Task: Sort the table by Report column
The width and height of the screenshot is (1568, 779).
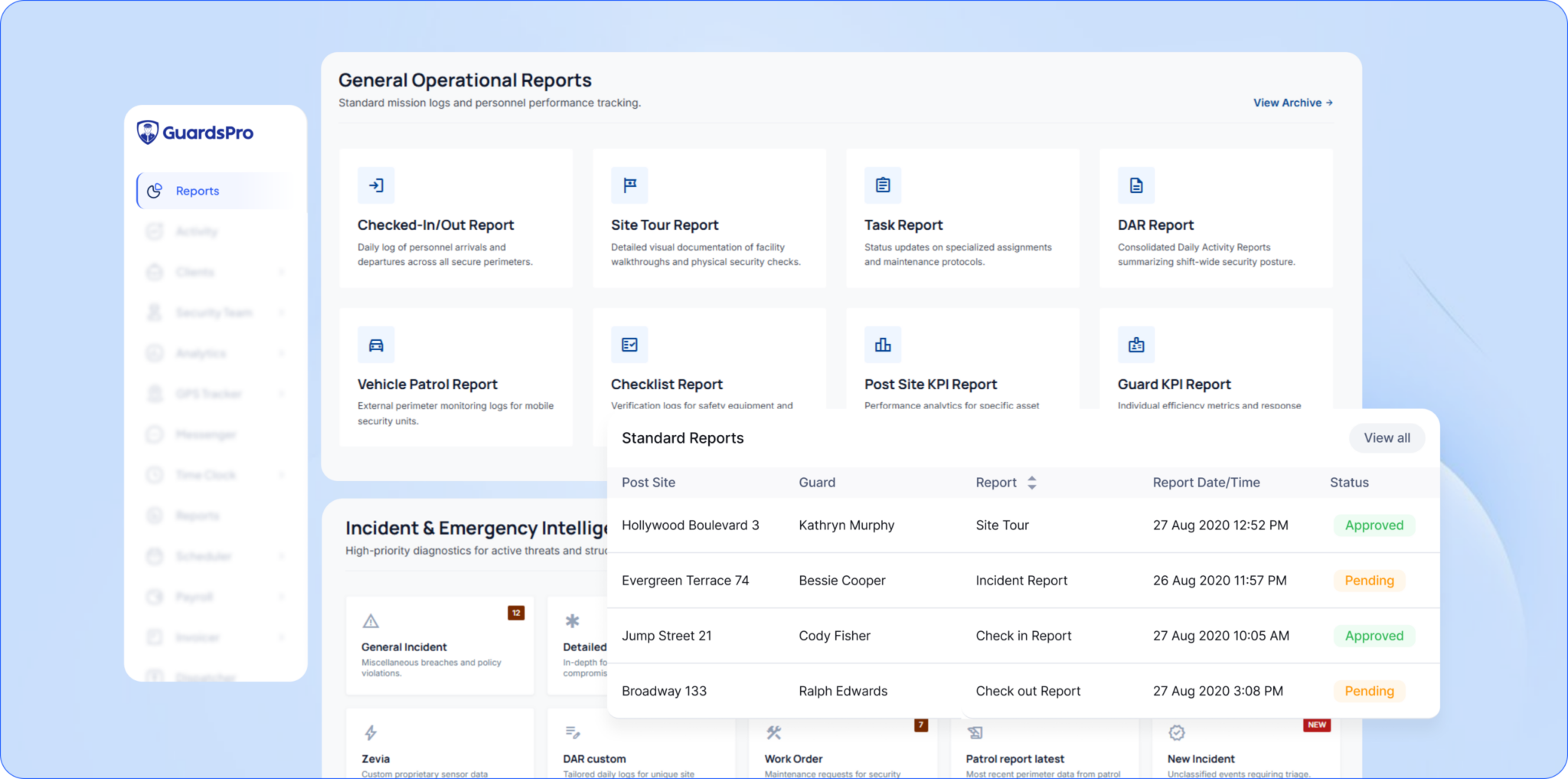Action: 1031,483
